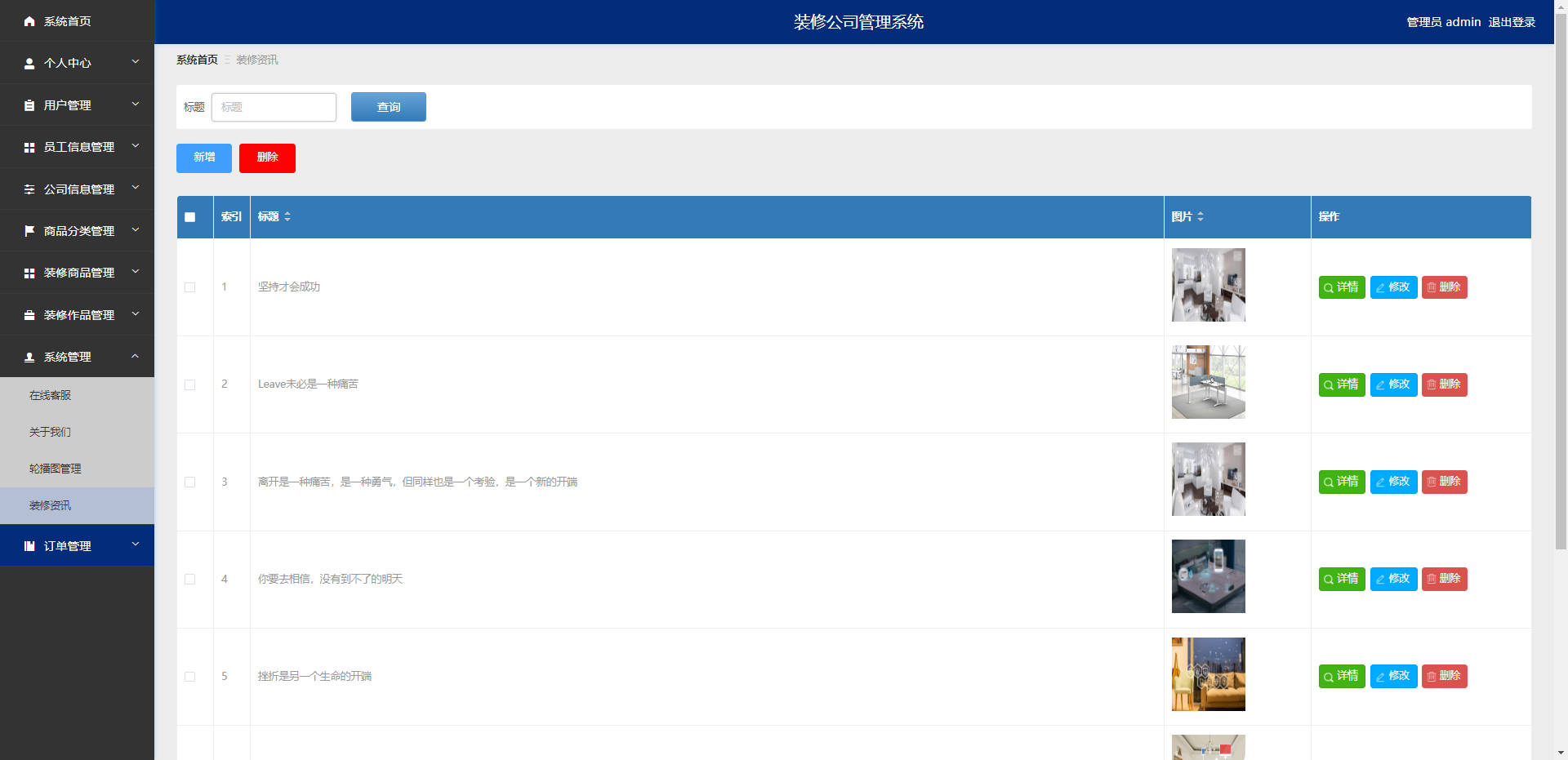Click the briefcase icon beside 装修作品管理
The image size is (1568, 760).
(x=29, y=315)
